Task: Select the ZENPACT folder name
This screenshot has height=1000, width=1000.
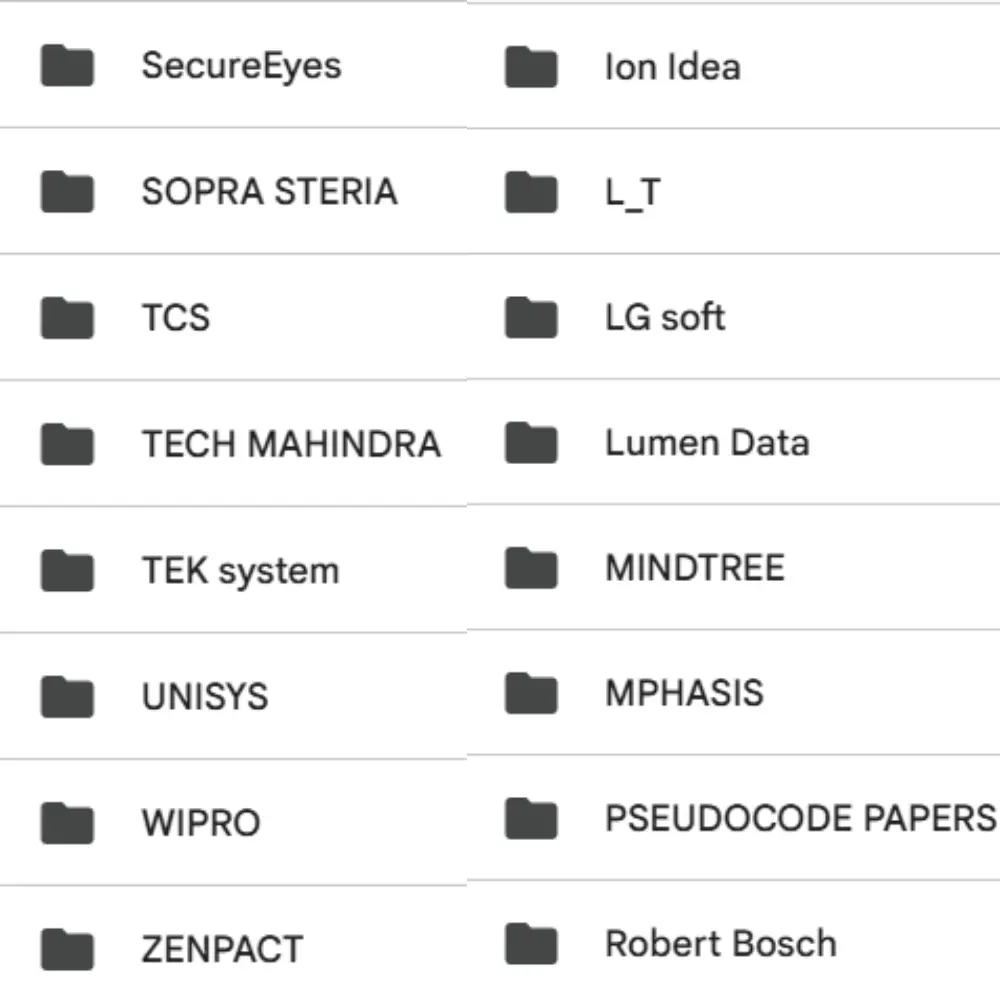Action: pos(222,949)
